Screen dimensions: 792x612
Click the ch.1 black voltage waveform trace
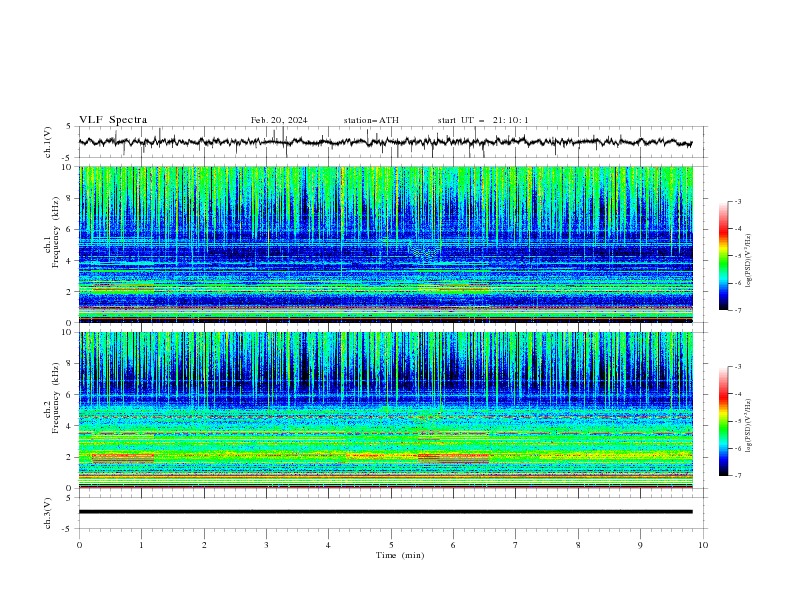pos(385,142)
